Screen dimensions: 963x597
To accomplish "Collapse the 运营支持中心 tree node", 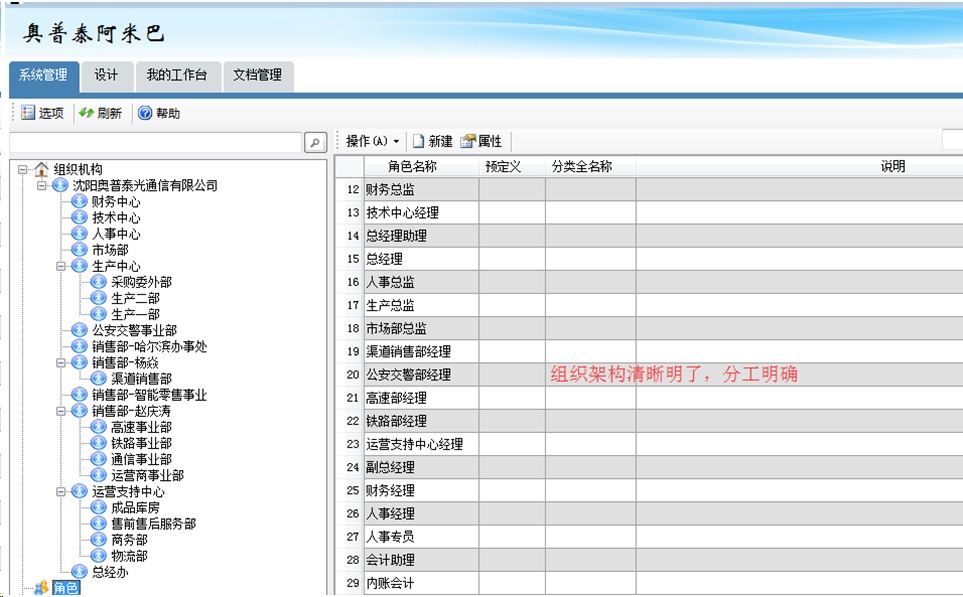I will (x=61, y=492).
